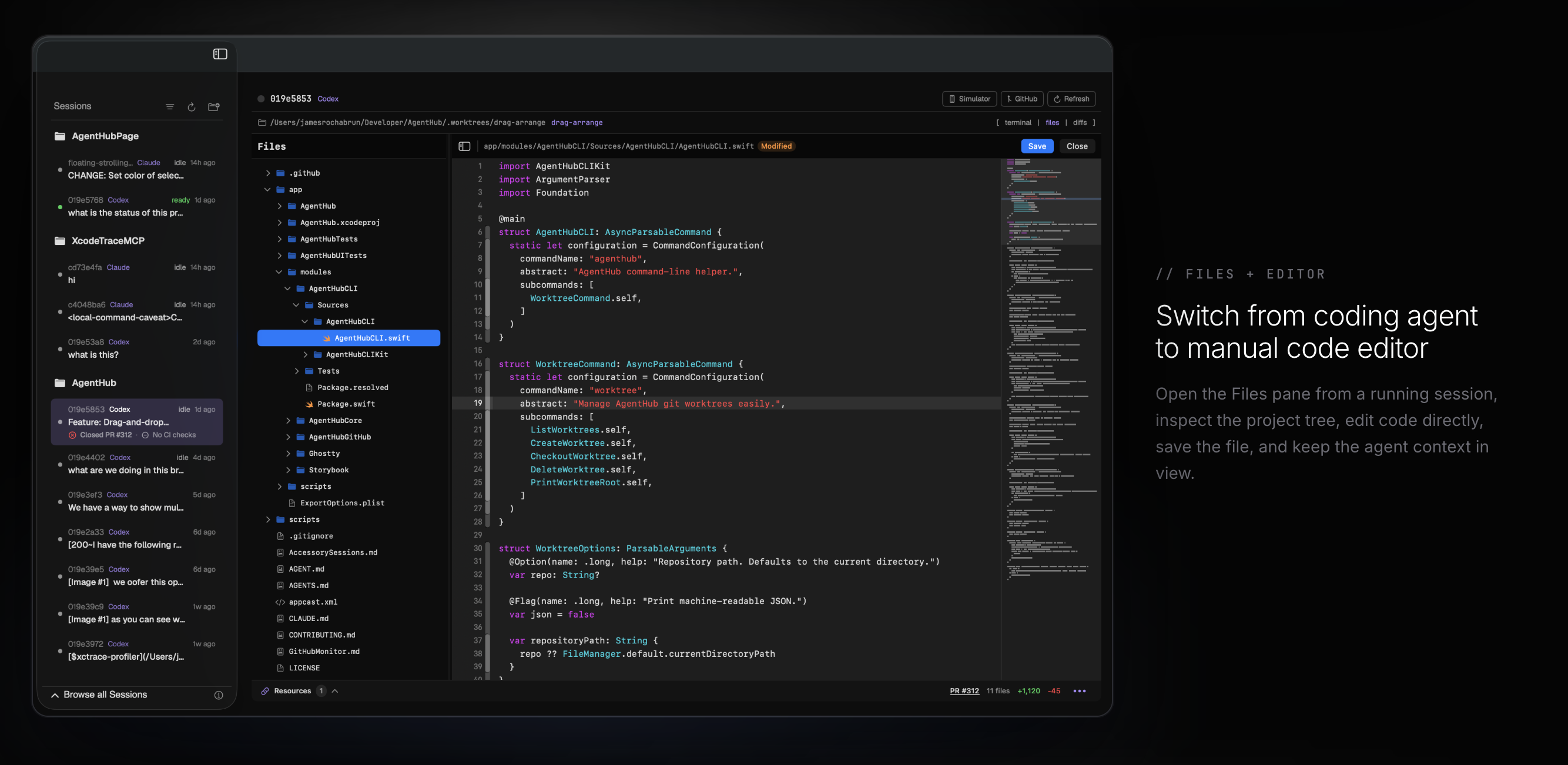Open ExportOptions.plist file
The height and width of the screenshot is (765, 1568).
click(349, 503)
